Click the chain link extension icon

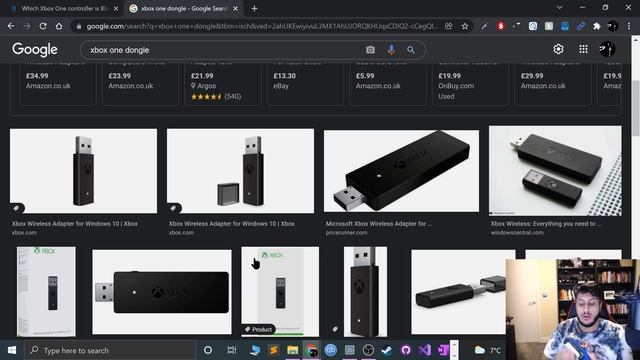[x=581, y=26]
